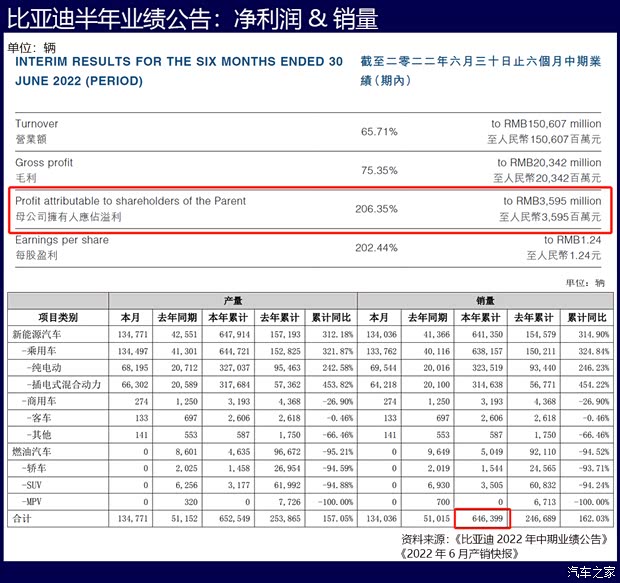
Task: Click the text to RMB3,595 million
Action: [552, 201]
